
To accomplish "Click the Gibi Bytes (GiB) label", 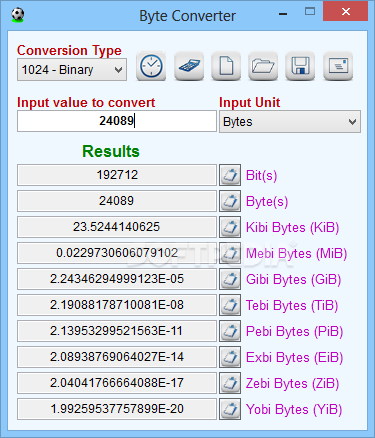I will click(x=293, y=280).
